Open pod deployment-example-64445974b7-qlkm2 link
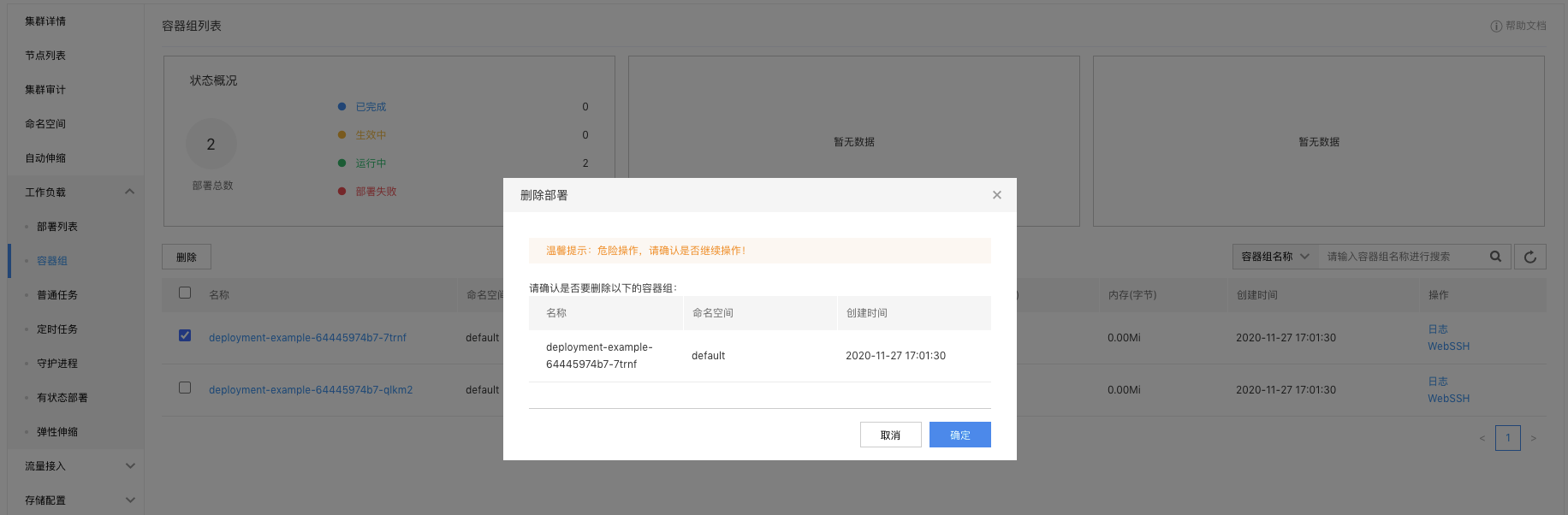The height and width of the screenshot is (515, 1568). [x=311, y=390]
